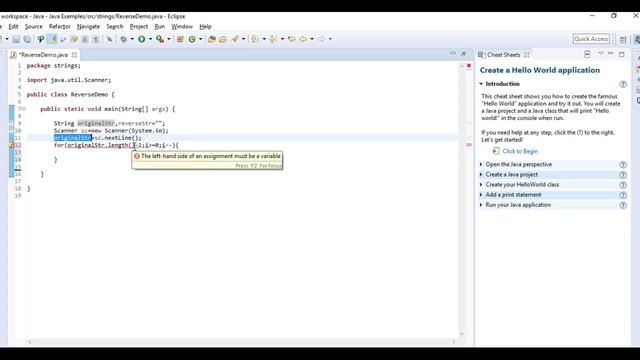Maximize the Cheat Sheets view
The image size is (640, 360).
[622, 54]
